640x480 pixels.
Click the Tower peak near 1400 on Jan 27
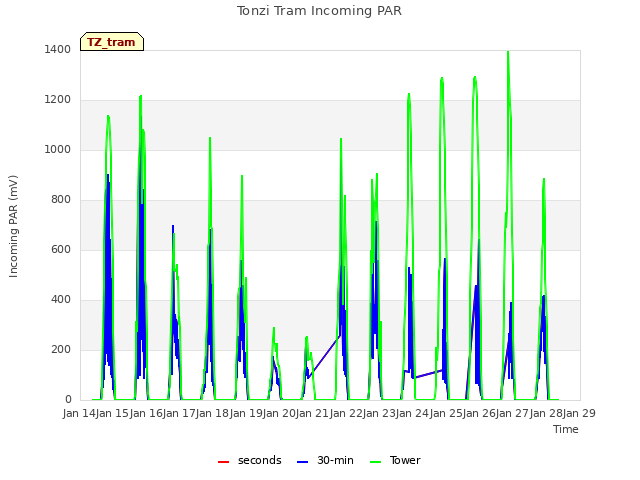coord(508,52)
